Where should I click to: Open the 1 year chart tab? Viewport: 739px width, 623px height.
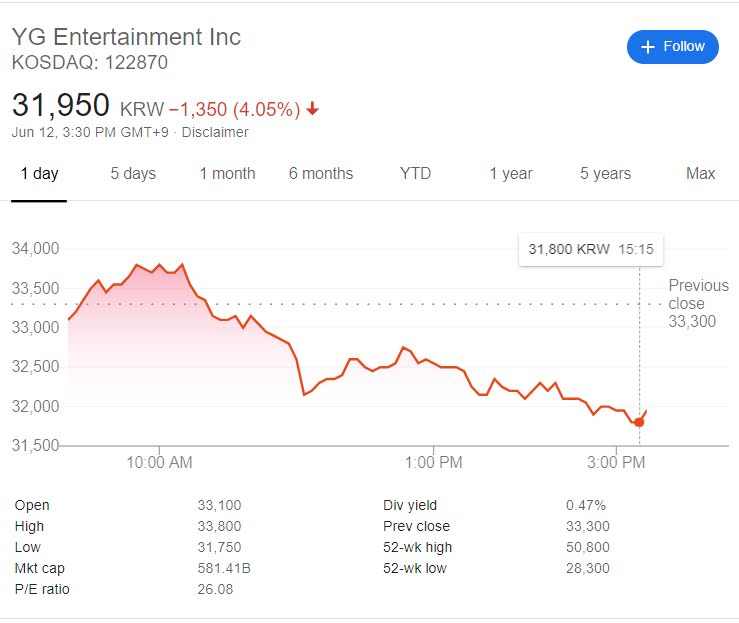pos(510,174)
